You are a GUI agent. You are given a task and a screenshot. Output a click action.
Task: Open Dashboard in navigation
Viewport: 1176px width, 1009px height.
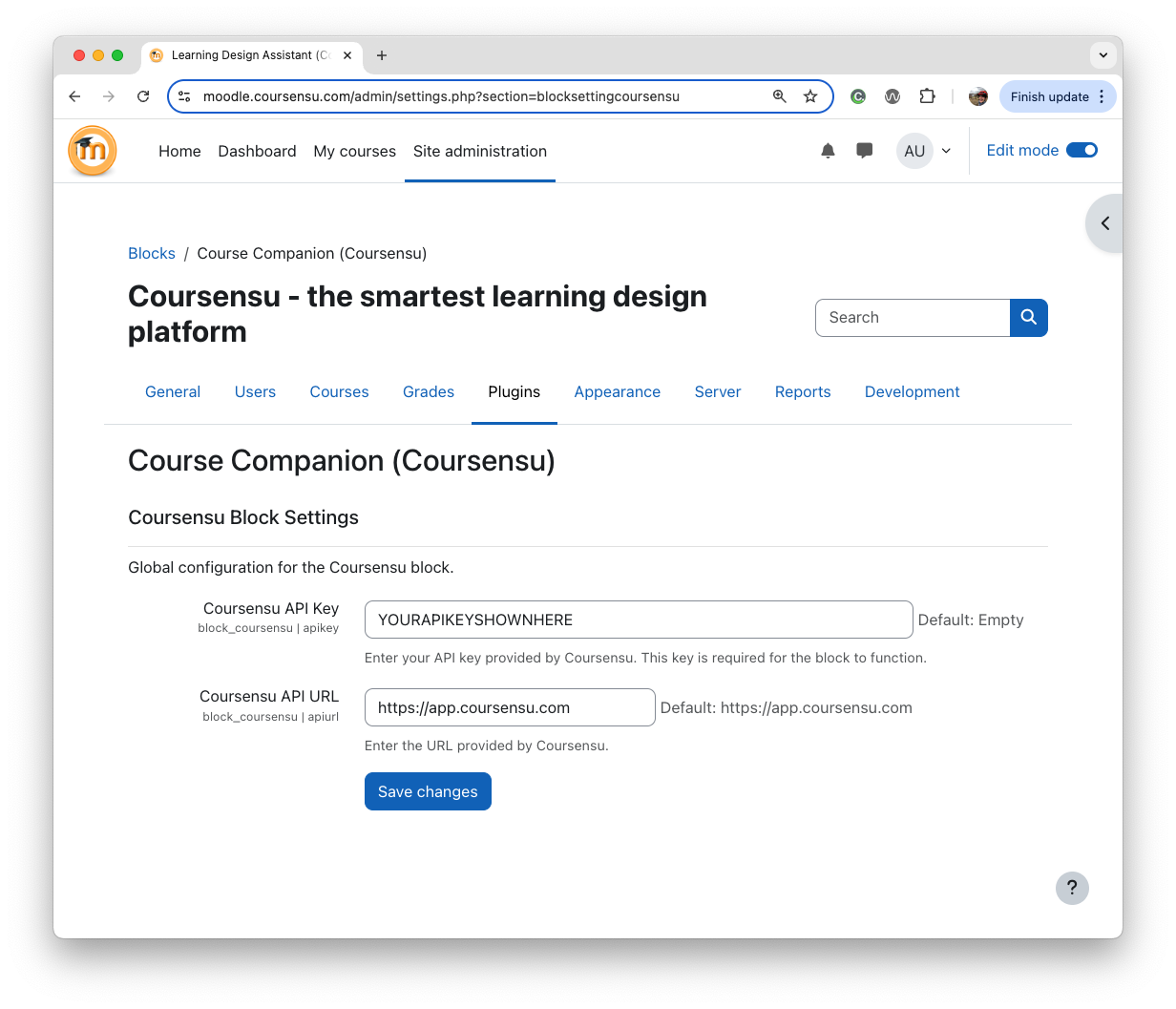(x=257, y=151)
